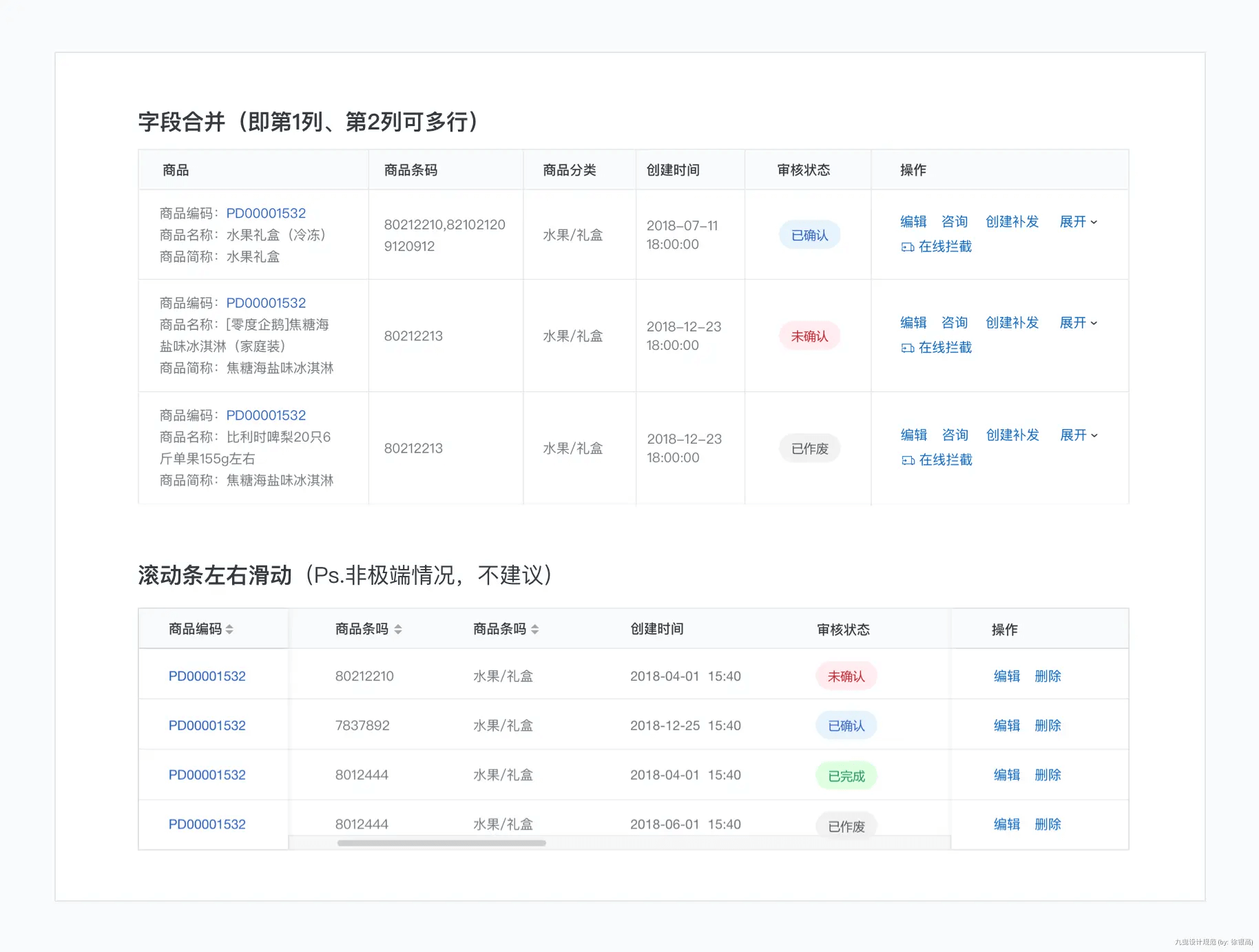
Task: Open product code link PD00001532 in 零度企鹅 row
Action: click(266, 303)
